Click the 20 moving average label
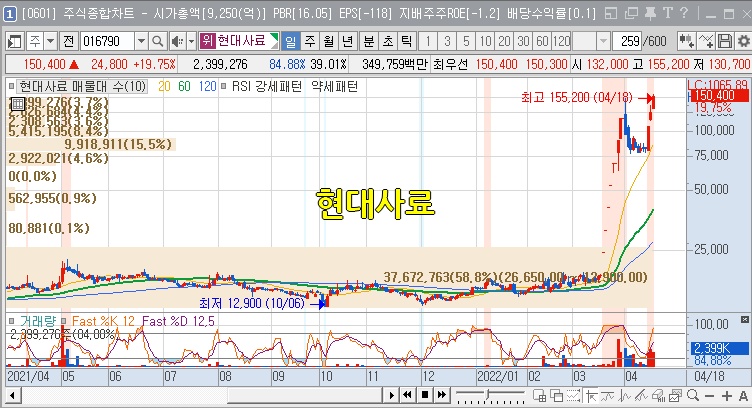This screenshot has height=408, width=752. [x=164, y=87]
